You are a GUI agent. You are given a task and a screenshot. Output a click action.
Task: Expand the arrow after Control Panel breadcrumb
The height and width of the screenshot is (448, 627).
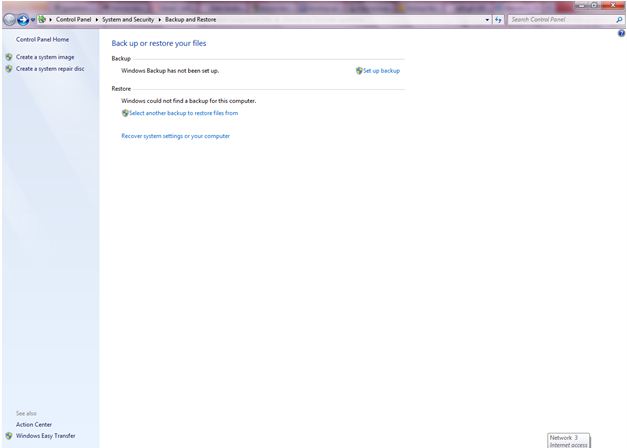tap(97, 20)
